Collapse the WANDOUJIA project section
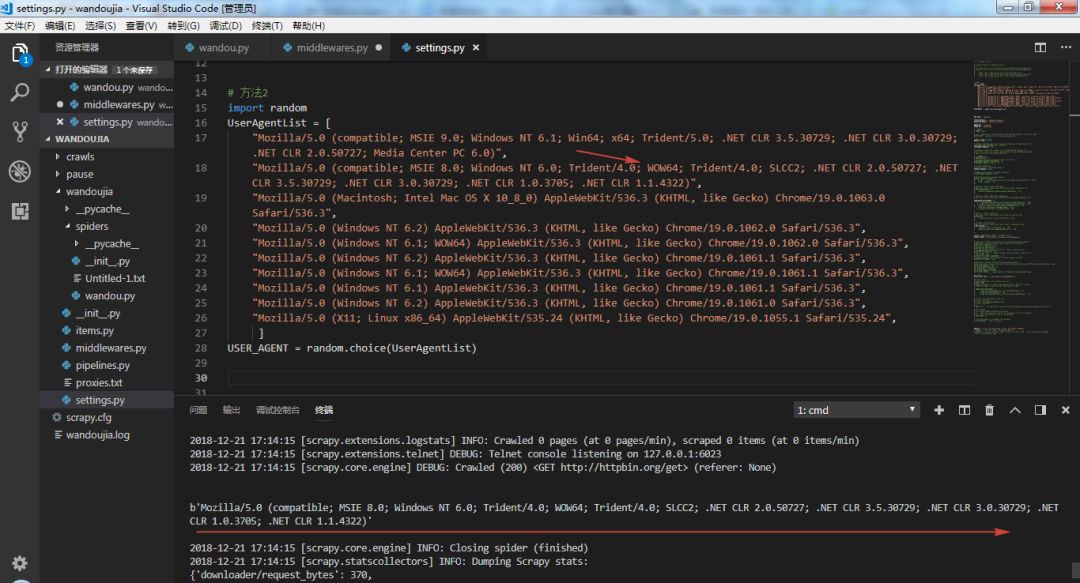1080x583 pixels. 107,139
